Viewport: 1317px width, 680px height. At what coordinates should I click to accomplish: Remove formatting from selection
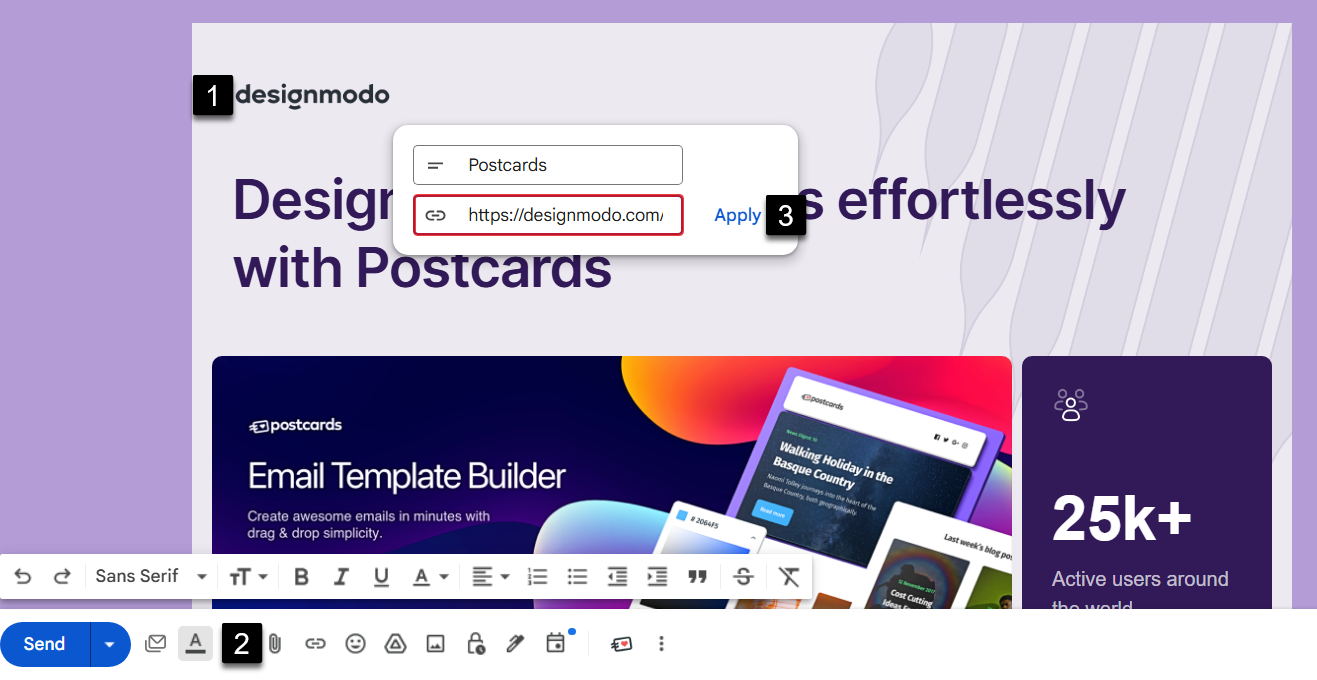coord(789,577)
